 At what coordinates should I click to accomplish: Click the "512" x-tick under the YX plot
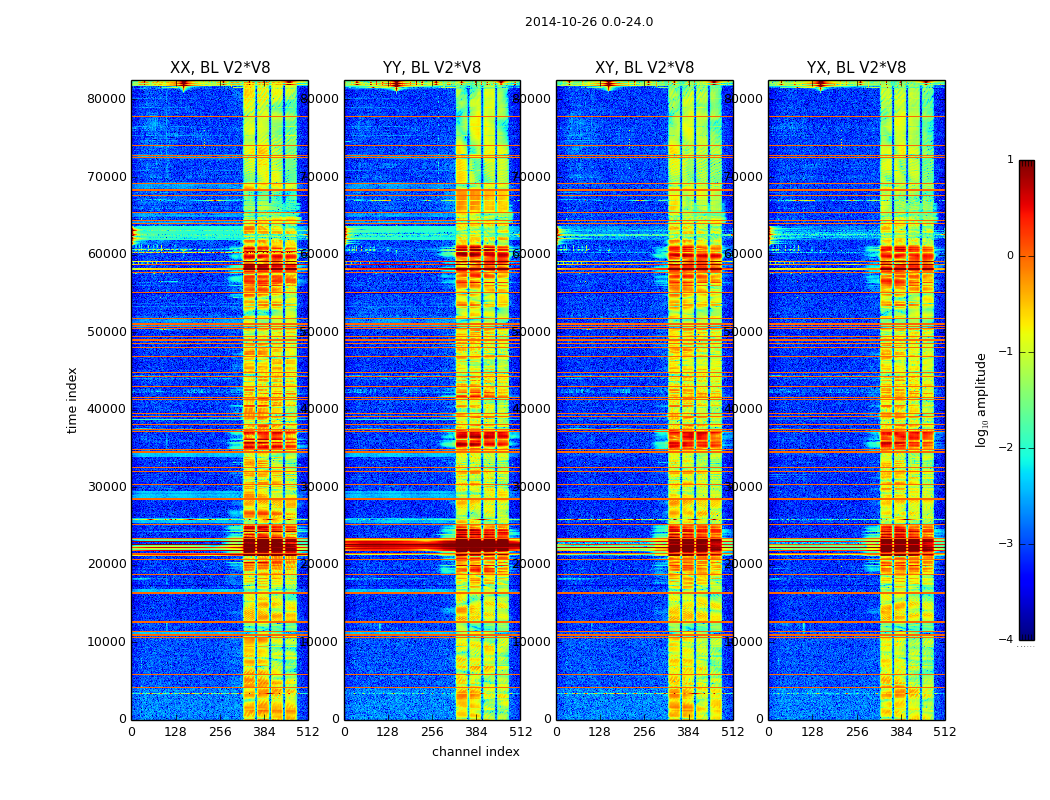[944, 731]
